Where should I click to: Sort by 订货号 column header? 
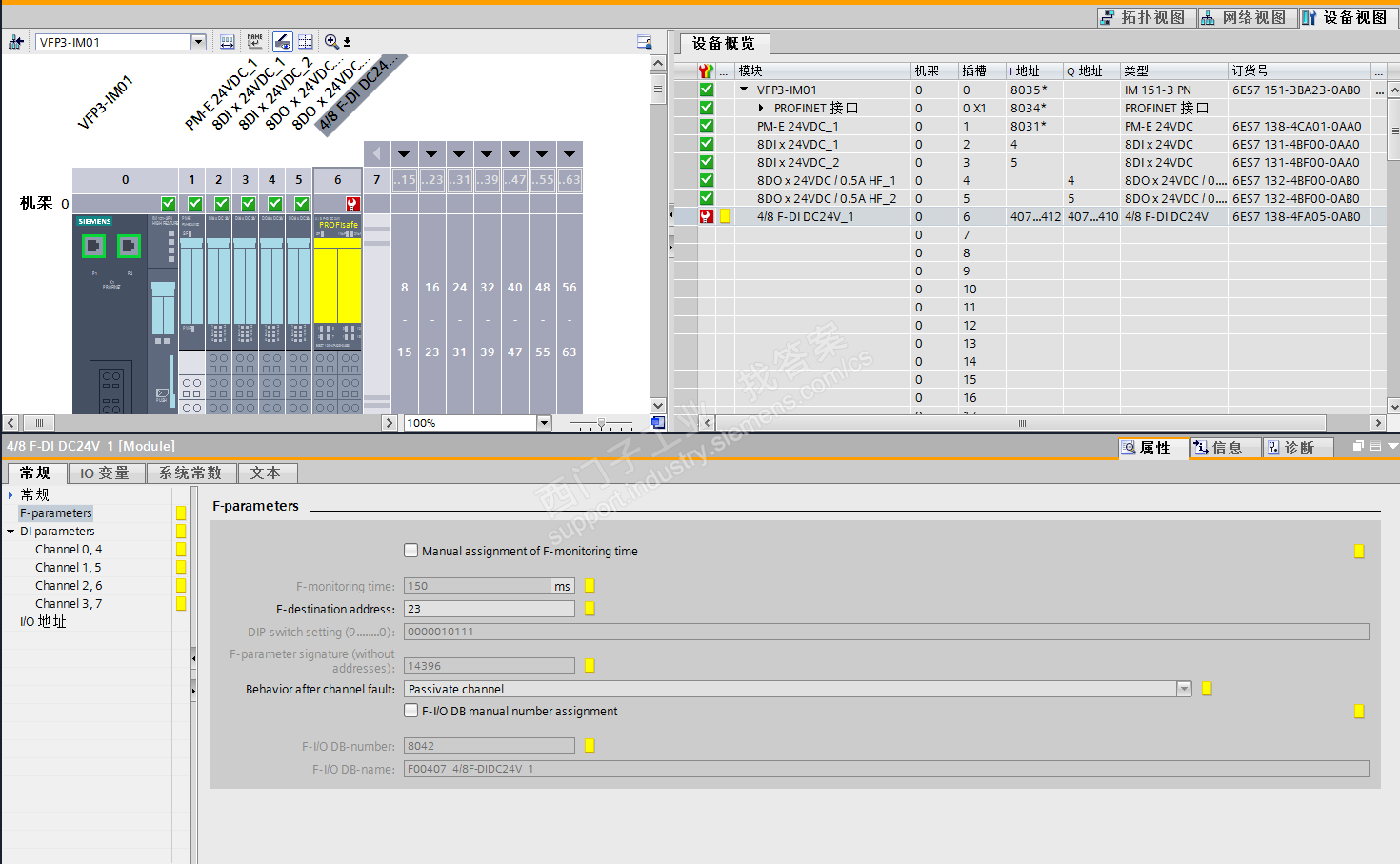pos(1299,70)
